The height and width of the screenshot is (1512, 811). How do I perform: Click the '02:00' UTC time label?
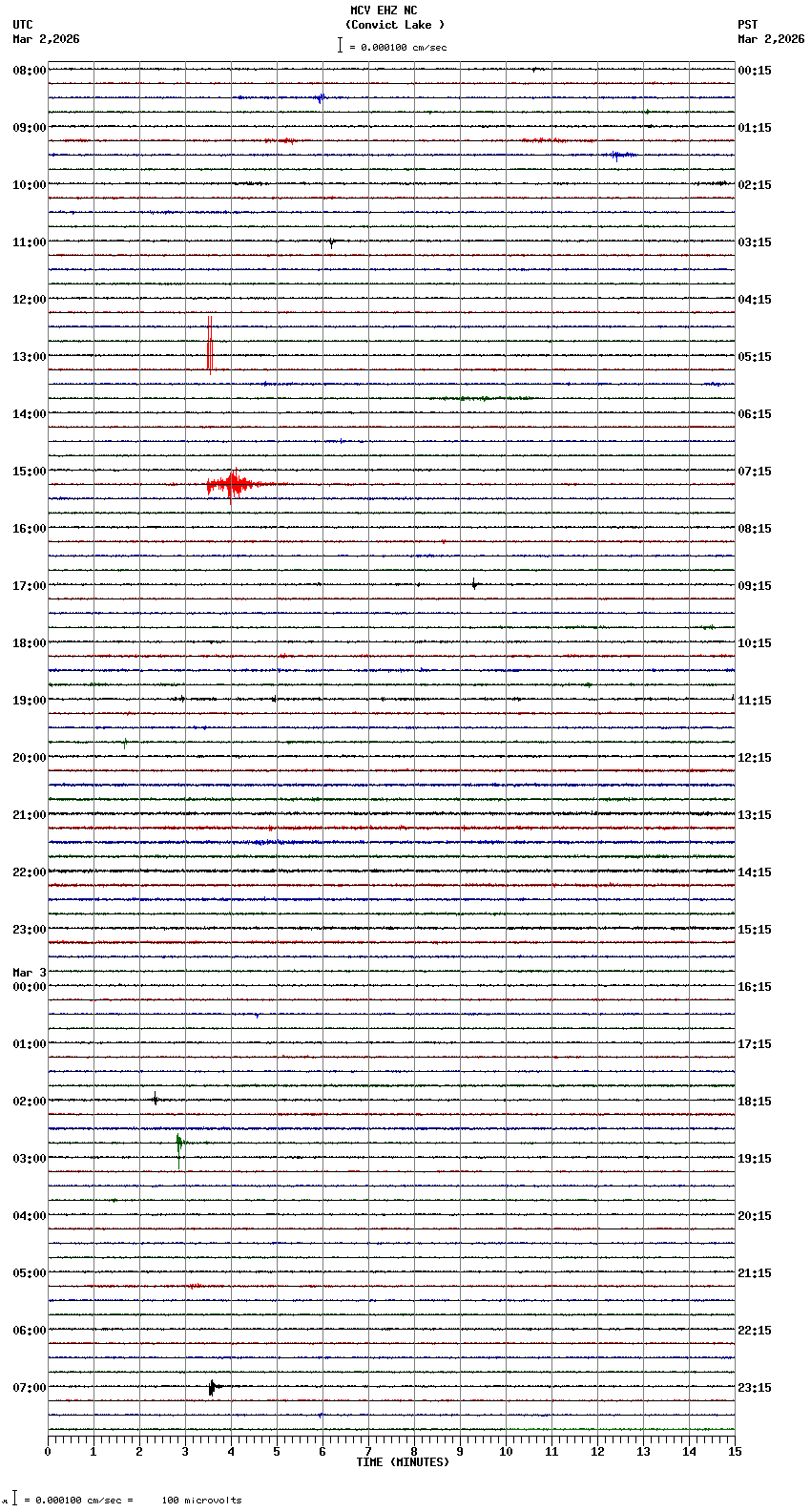click(30, 1102)
